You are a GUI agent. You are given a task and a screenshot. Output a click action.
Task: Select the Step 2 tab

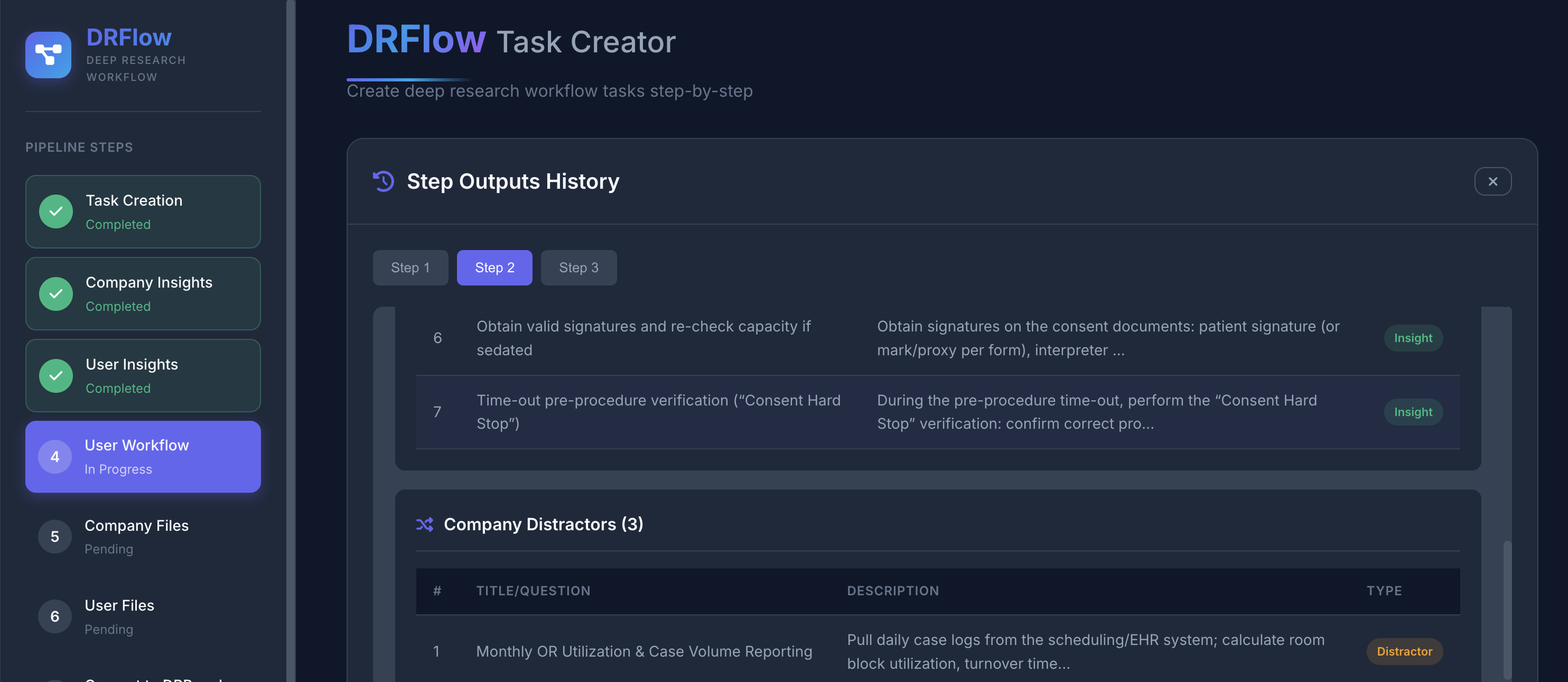coord(494,268)
